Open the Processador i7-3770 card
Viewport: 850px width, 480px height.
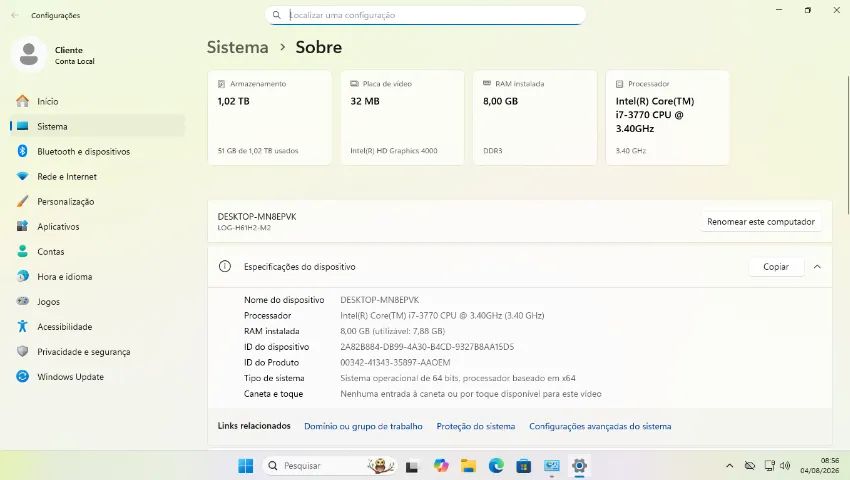[667, 118]
